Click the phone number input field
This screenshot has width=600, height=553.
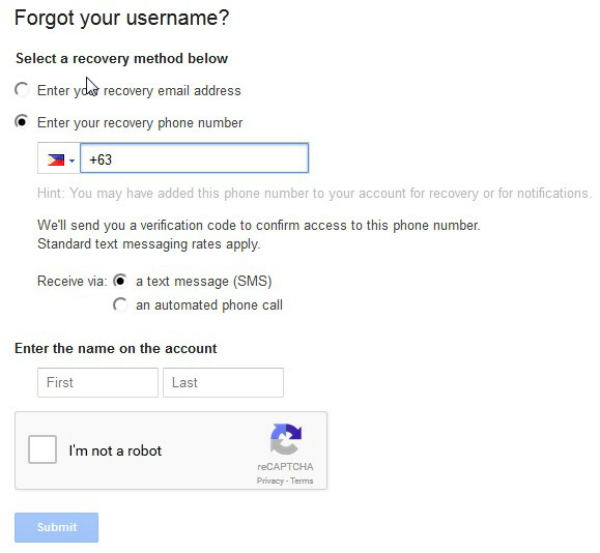pos(194,158)
